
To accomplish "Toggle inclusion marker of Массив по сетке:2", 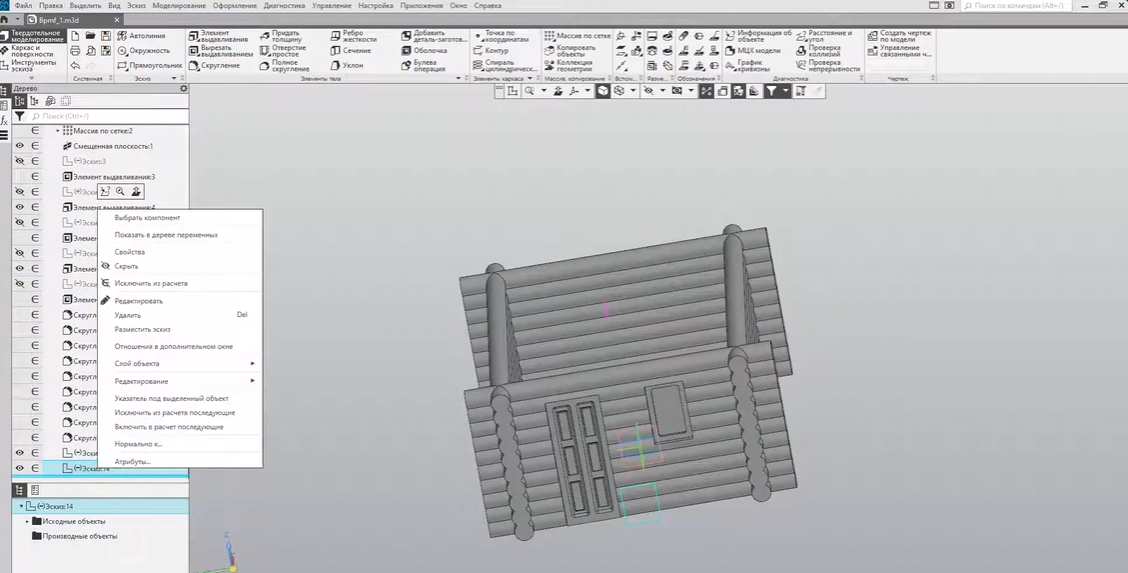I will [35, 131].
